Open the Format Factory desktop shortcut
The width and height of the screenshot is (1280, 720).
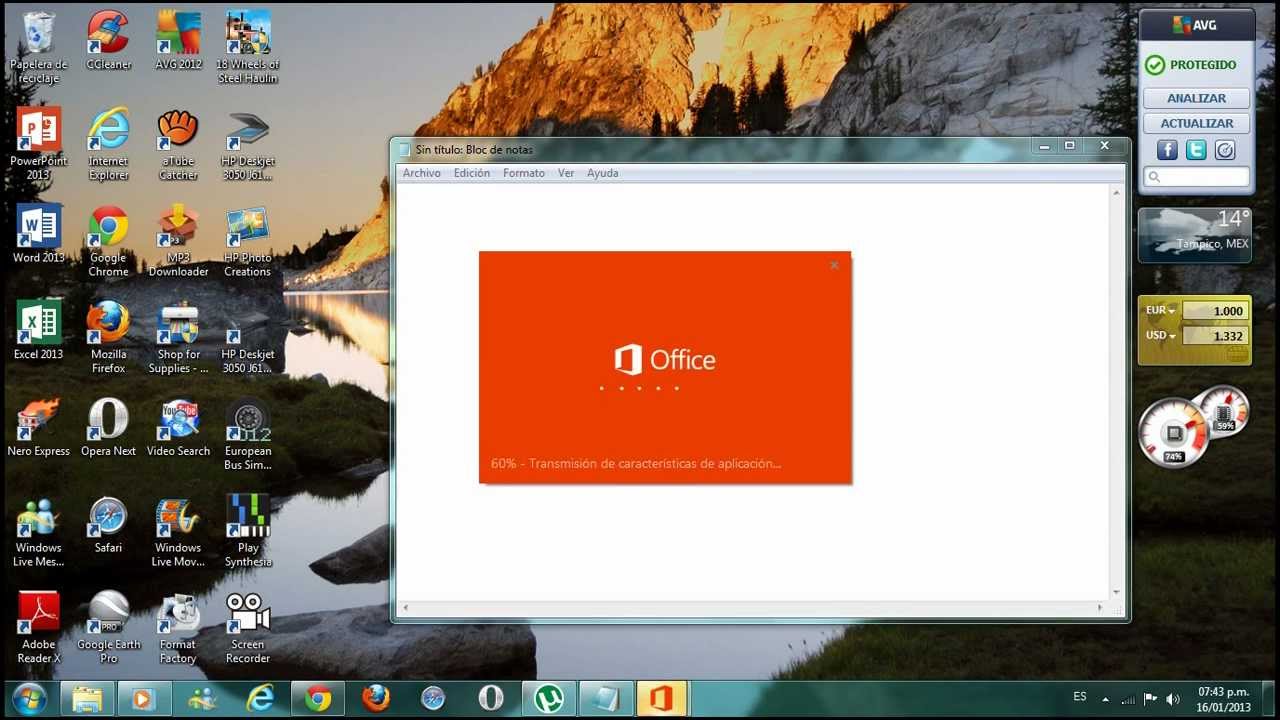pos(178,627)
